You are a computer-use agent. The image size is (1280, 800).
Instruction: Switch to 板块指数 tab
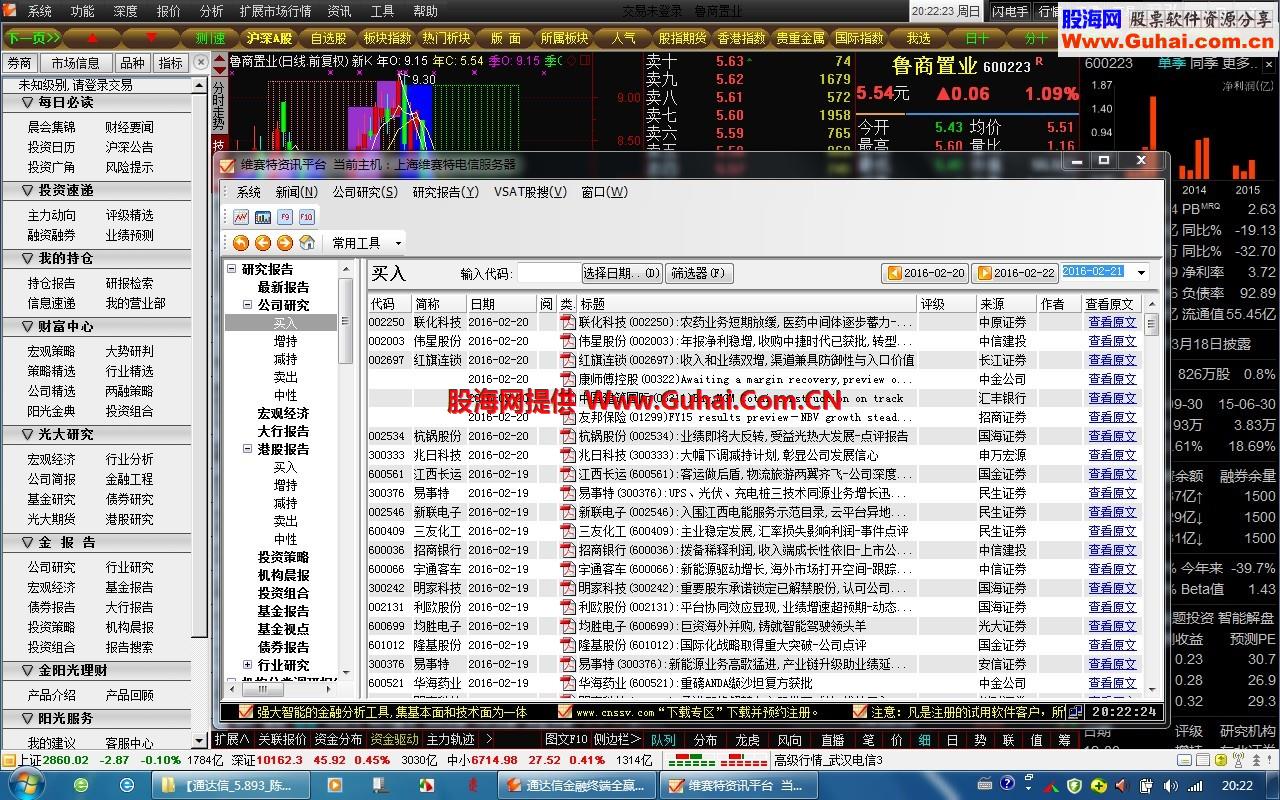click(387, 38)
